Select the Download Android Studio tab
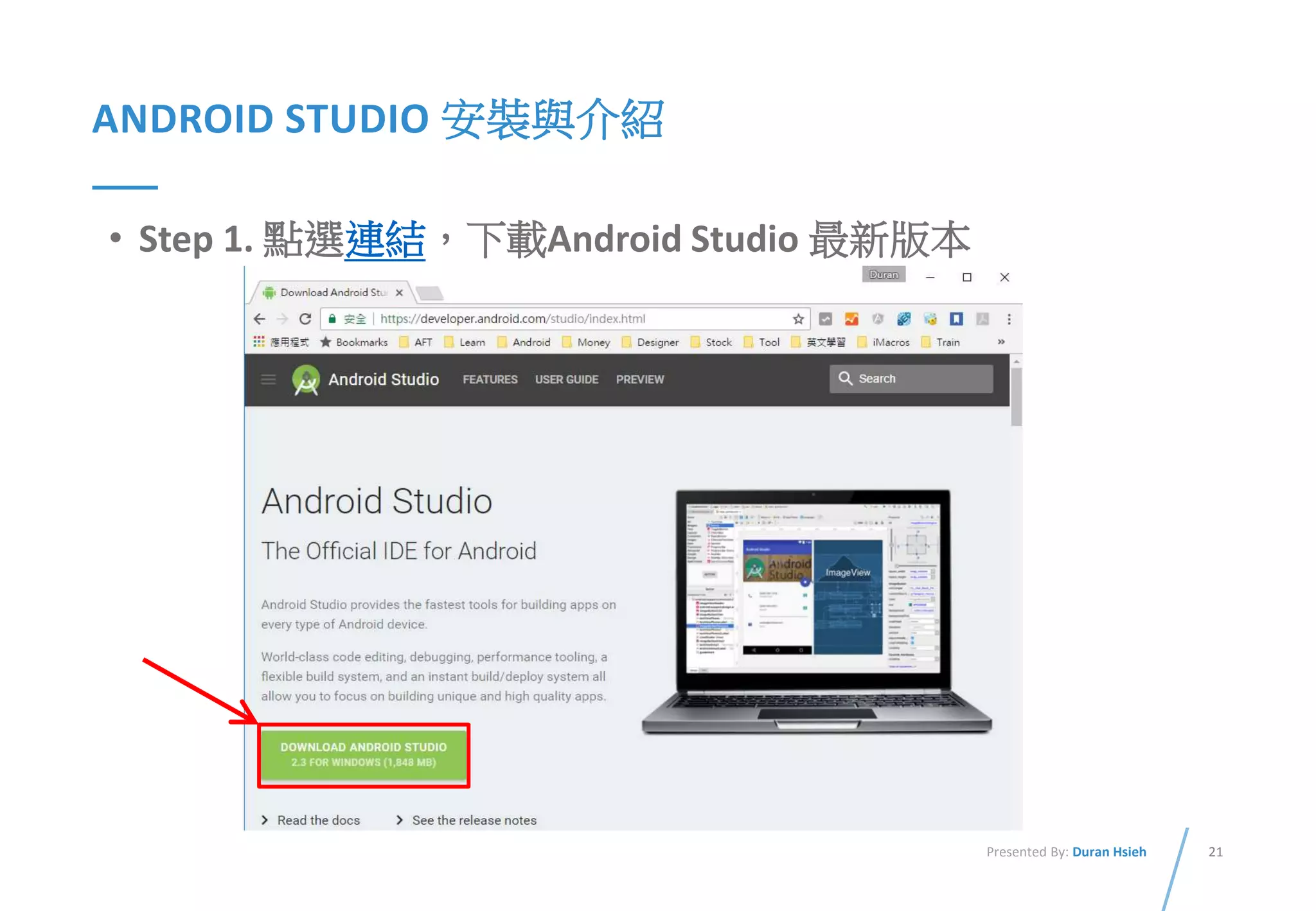Image resolution: width=1316 pixels, height=911 pixels. click(x=333, y=292)
